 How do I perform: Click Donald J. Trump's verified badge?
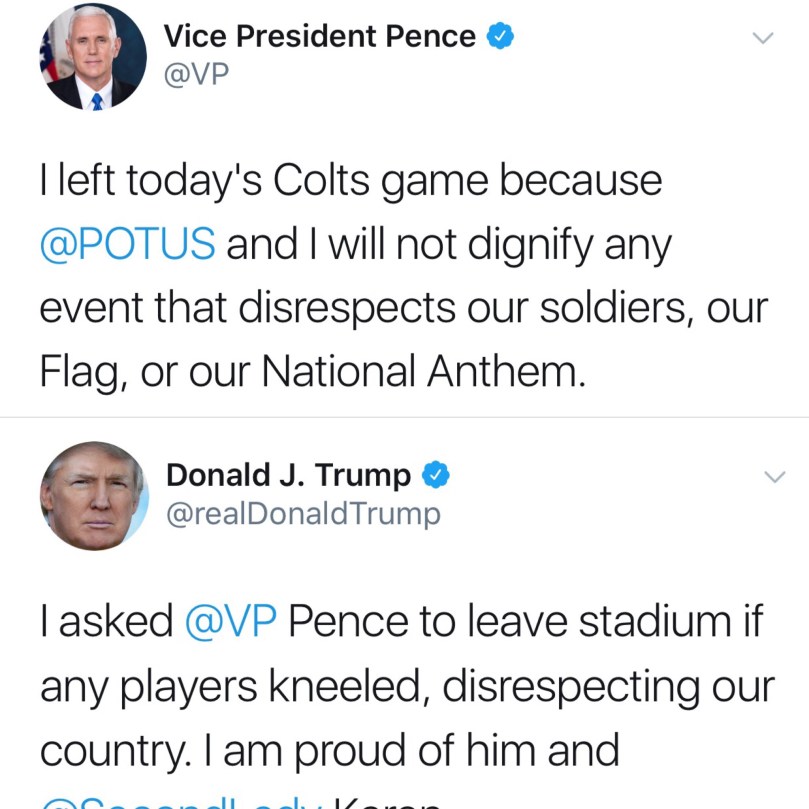pyautogui.click(x=435, y=475)
